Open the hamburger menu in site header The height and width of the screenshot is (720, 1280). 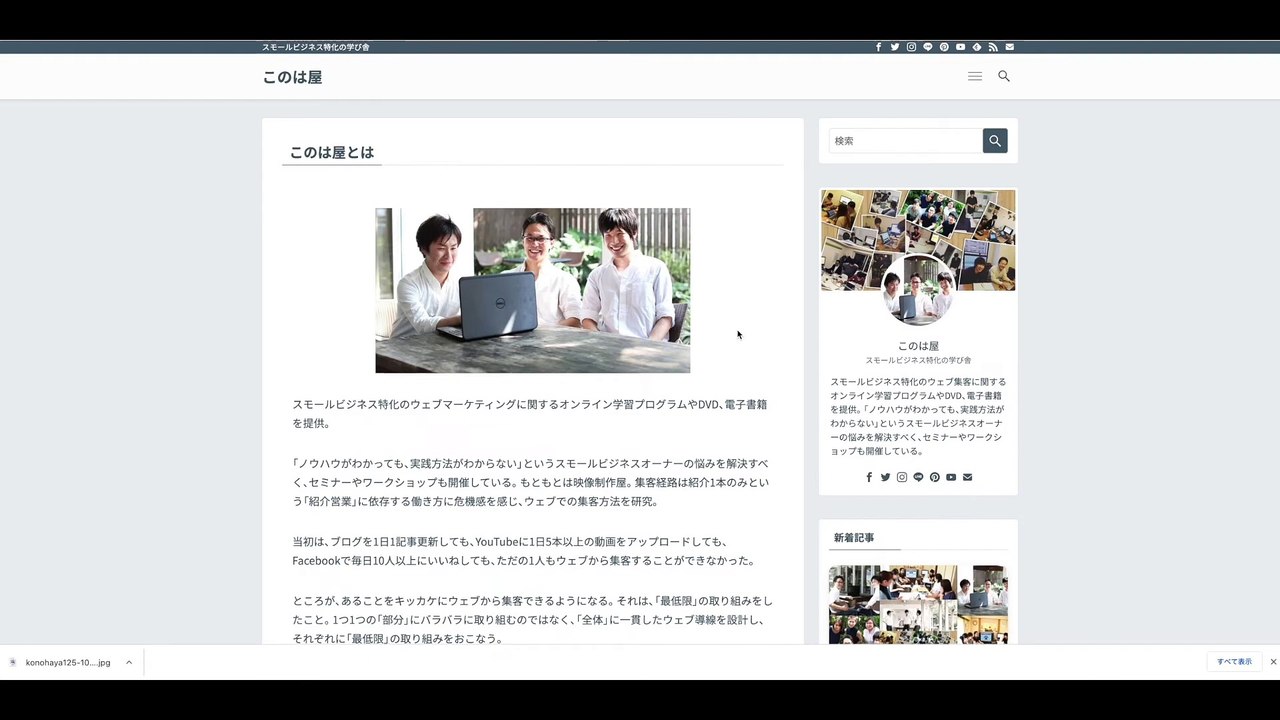tap(975, 76)
